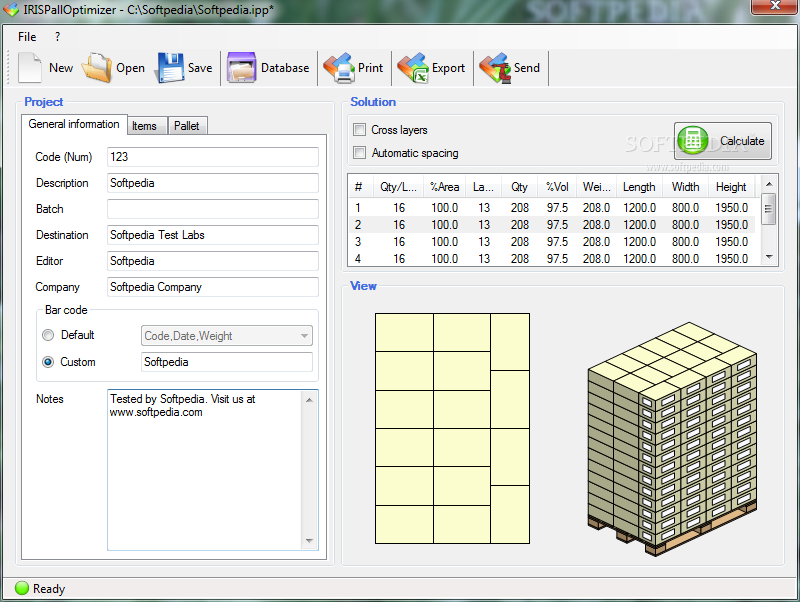This screenshot has height=602, width=800.
Task: Close the IRISPallOptimizer window
Action: [x=774, y=6]
